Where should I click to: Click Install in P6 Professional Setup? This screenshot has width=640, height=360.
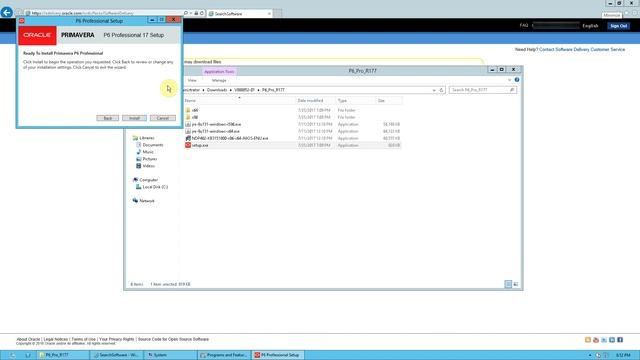click(x=134, y=118)
